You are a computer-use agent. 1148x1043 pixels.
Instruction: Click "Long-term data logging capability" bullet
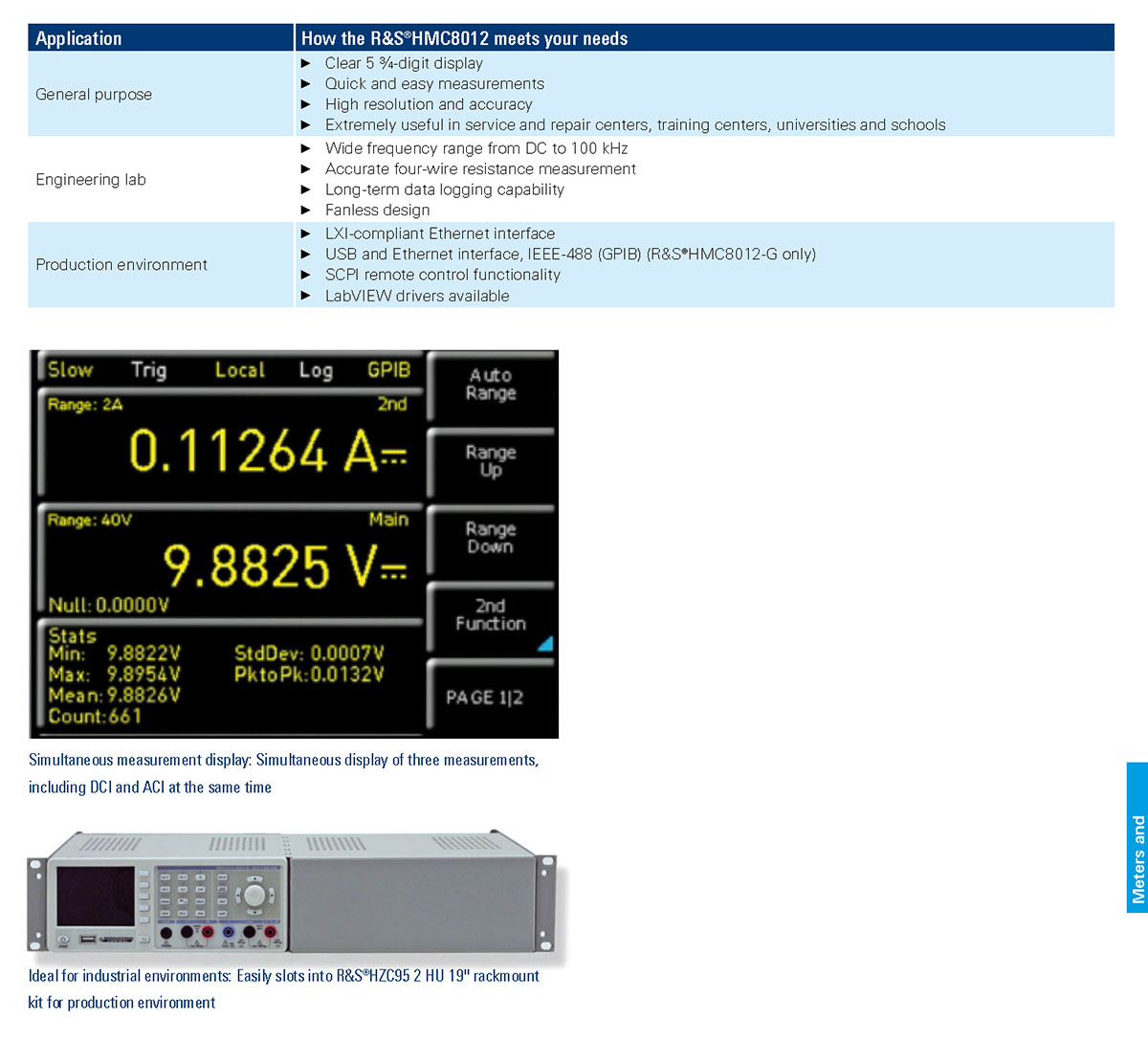(x=445, y=189)
